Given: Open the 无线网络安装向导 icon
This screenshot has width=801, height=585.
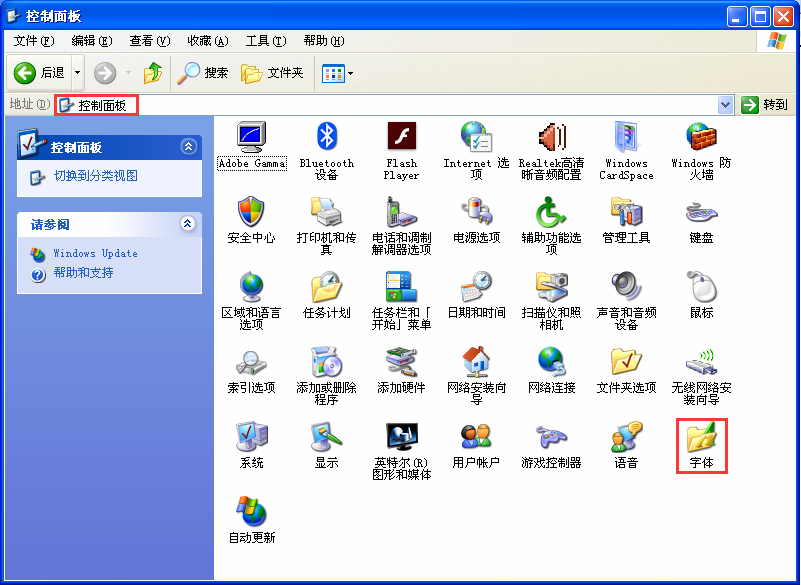Looking at the screenshot, I should 701,362.
